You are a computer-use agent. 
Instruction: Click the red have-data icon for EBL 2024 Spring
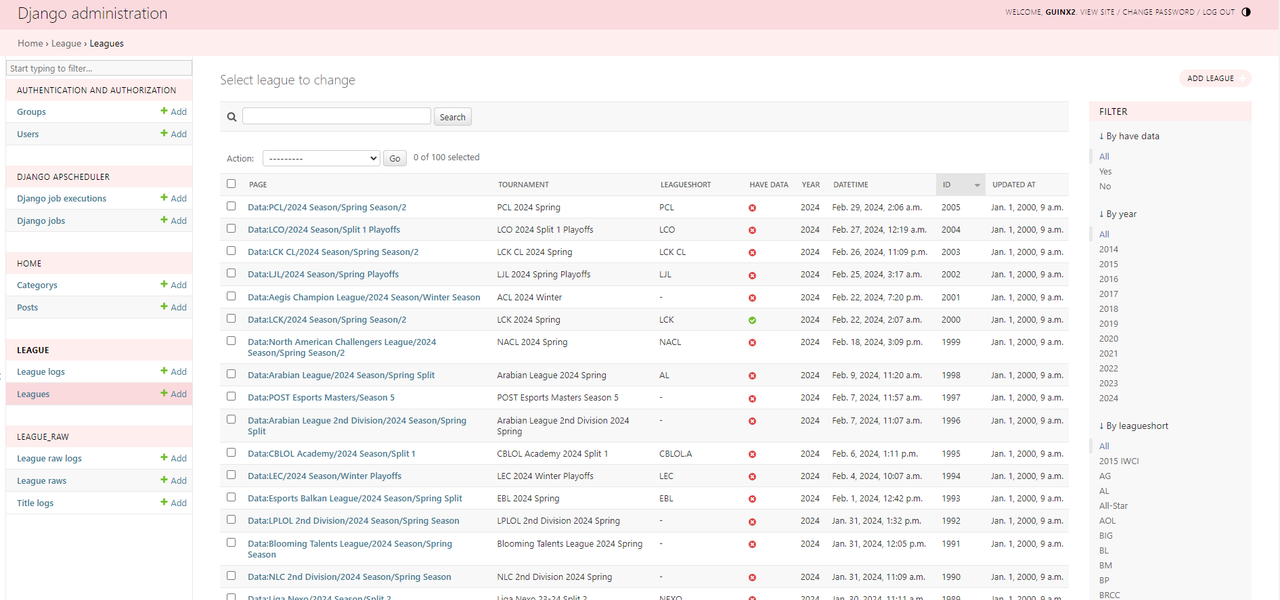(752, 499)
